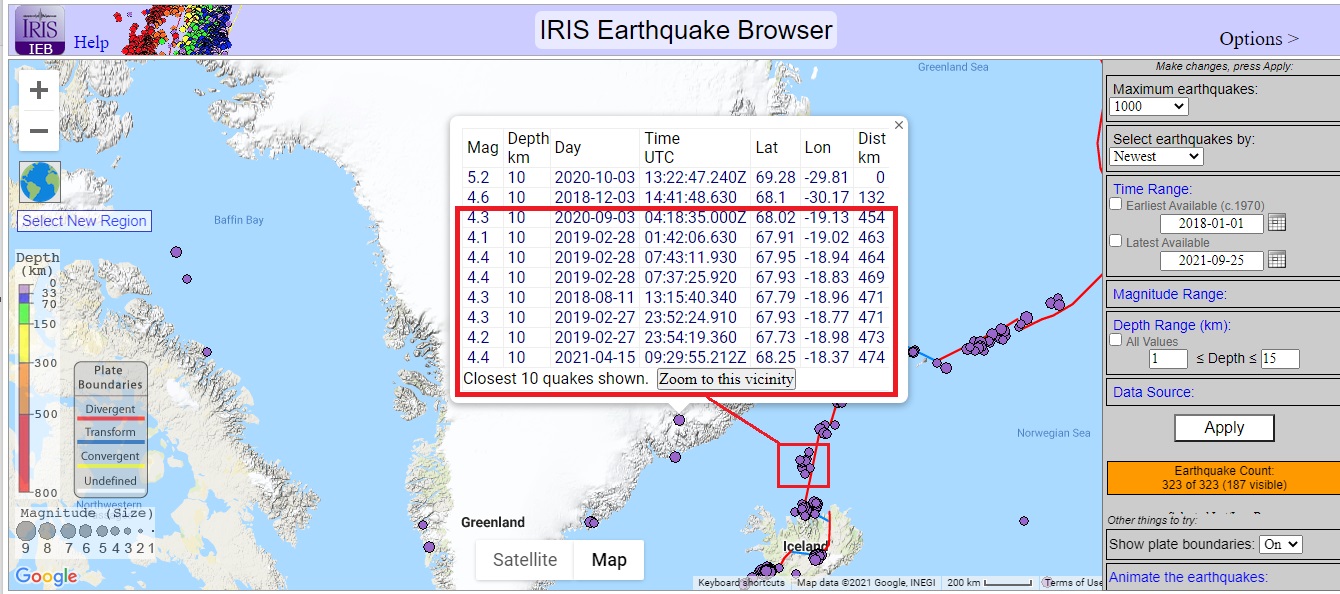Open calendar picker for start date
Screen dimensions: 1340x594
(1276, 223)
